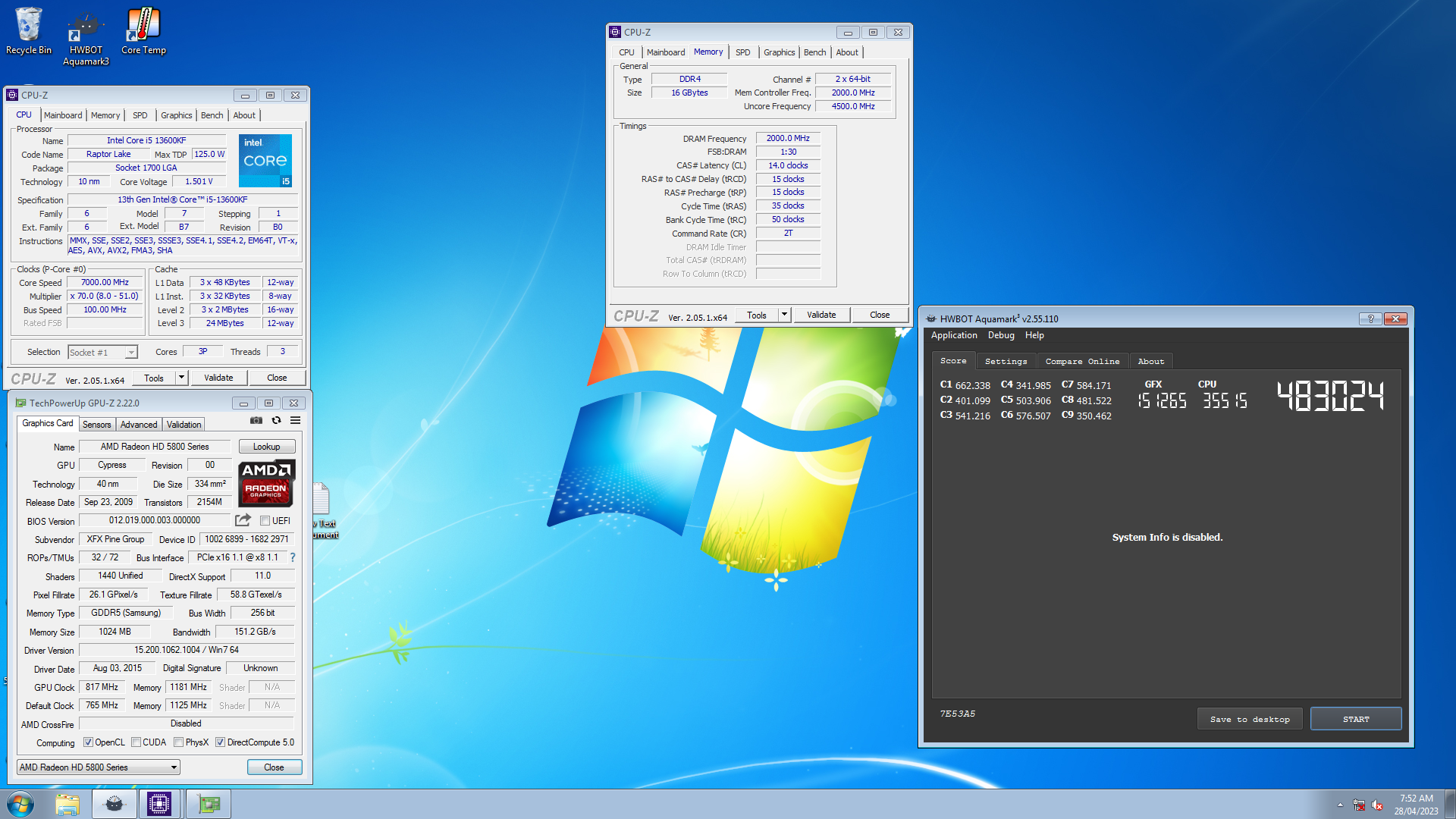Open the Core Temp desktop shortcut
The image size is (1456, 819).
tap(143, 32)
